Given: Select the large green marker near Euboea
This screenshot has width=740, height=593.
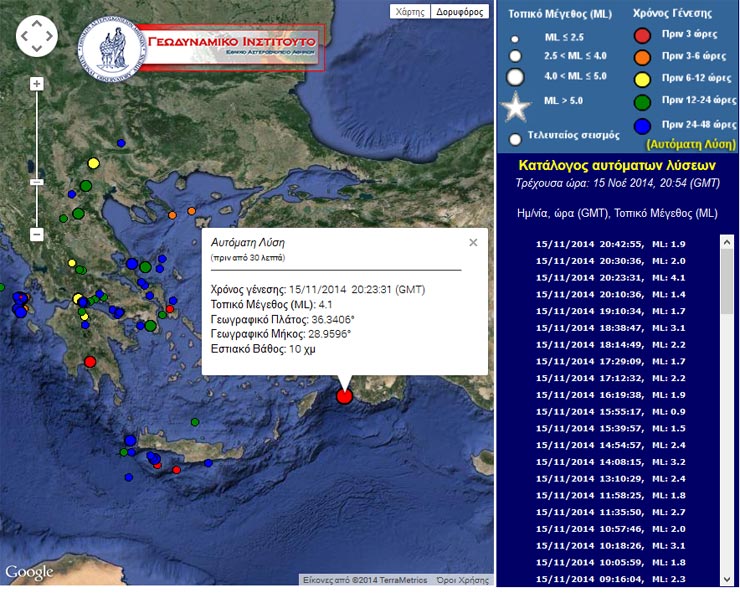Looking at the screenshot, I should (145, 267).
